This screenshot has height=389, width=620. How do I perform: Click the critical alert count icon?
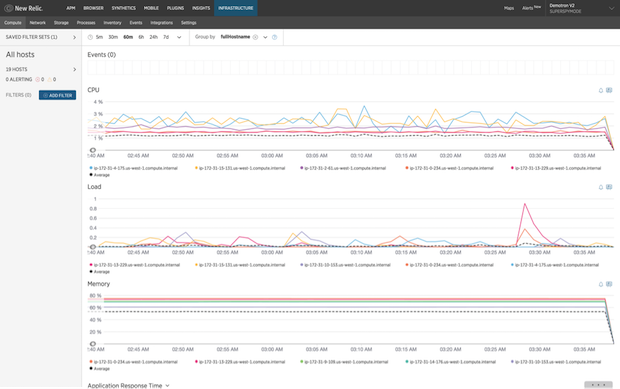tap(38, 79)
